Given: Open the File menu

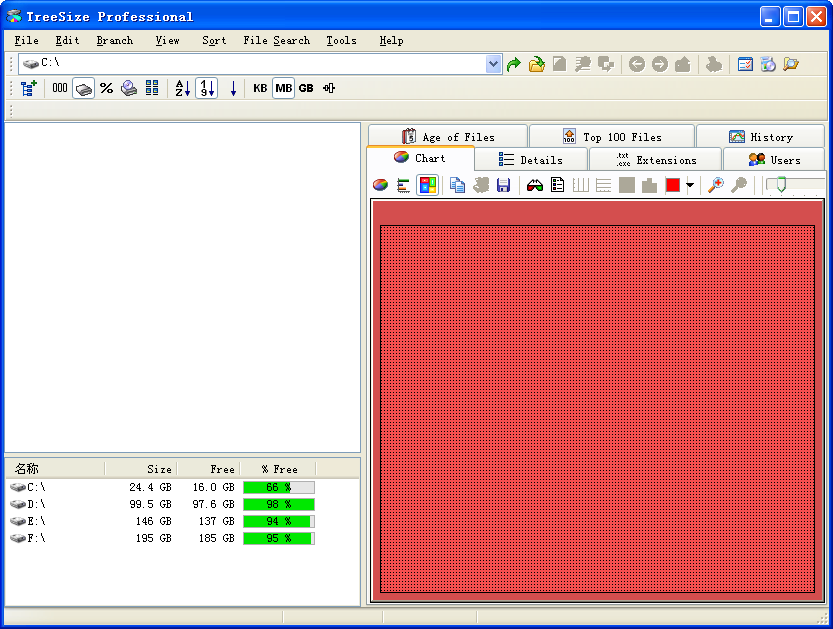Looking at the screenshot, I should tap(27, 40).
